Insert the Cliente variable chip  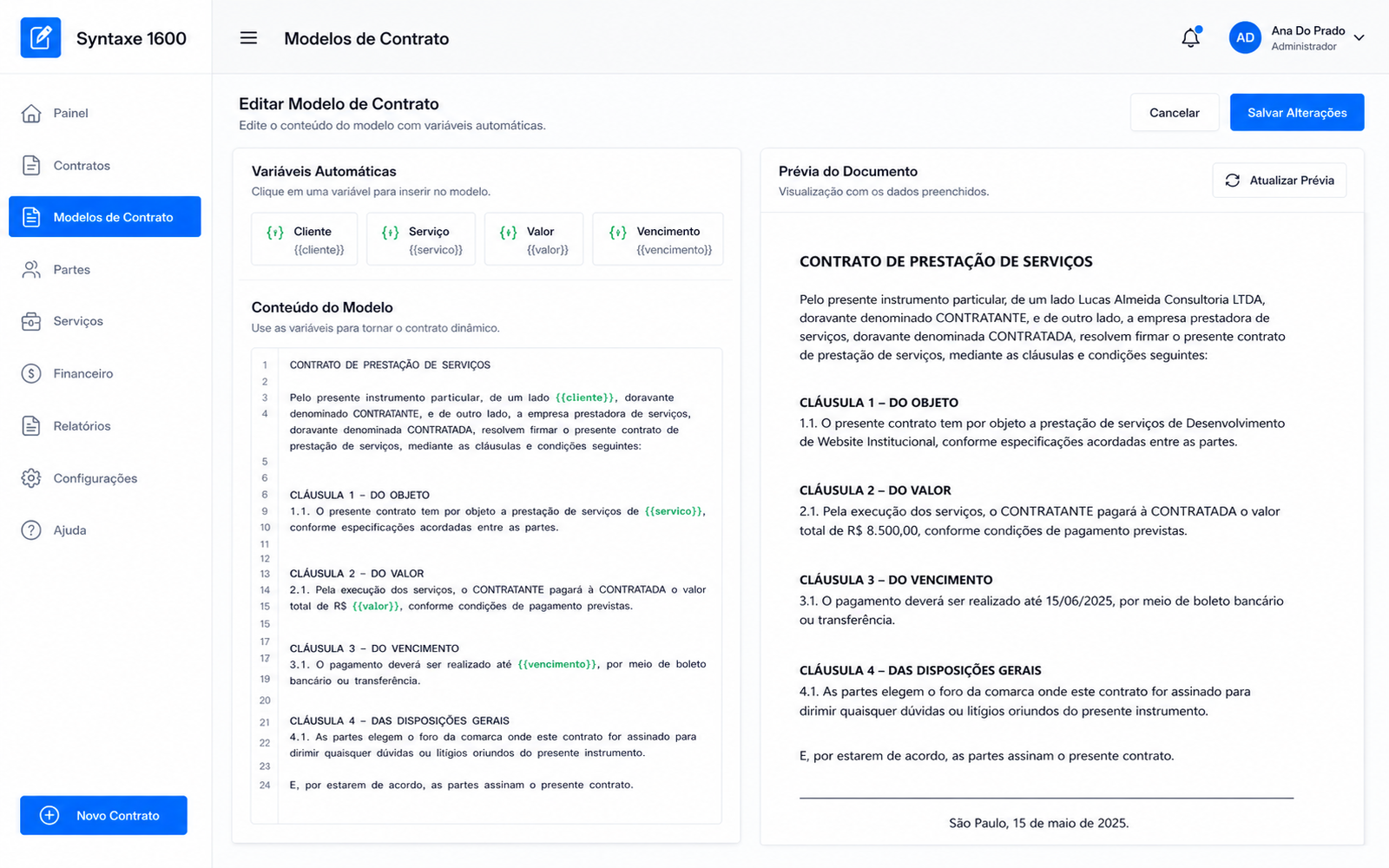[305, 239]
